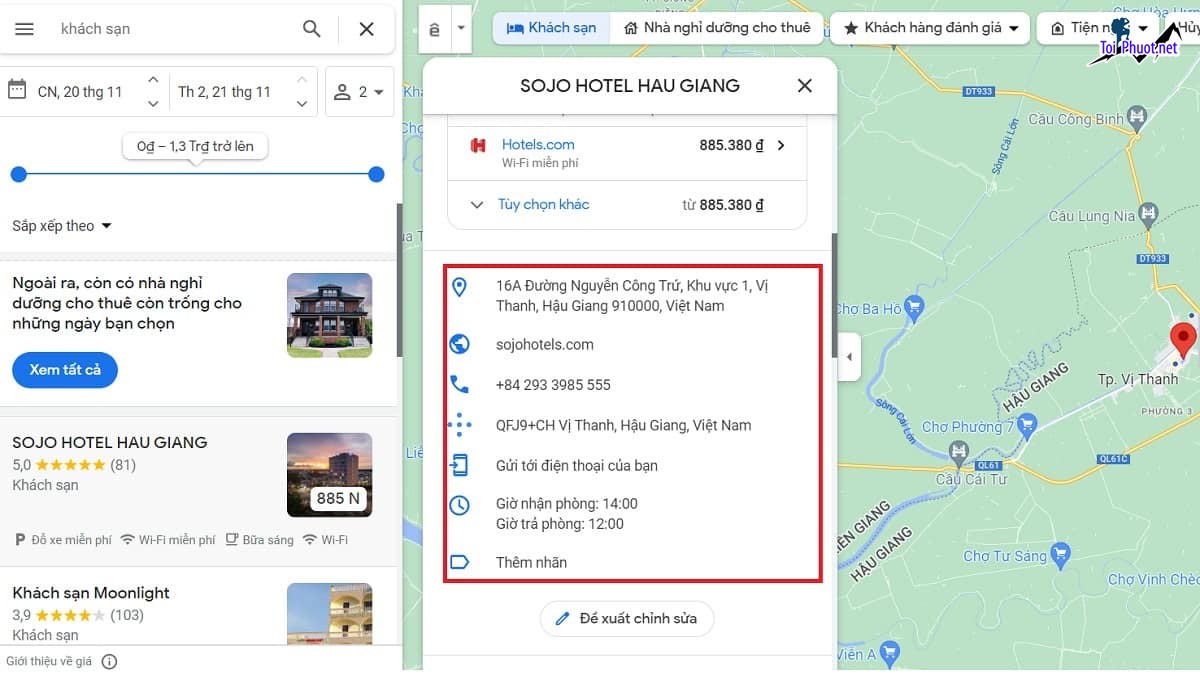
Task: Click the website globe icon
Action: tap(459, 345)
